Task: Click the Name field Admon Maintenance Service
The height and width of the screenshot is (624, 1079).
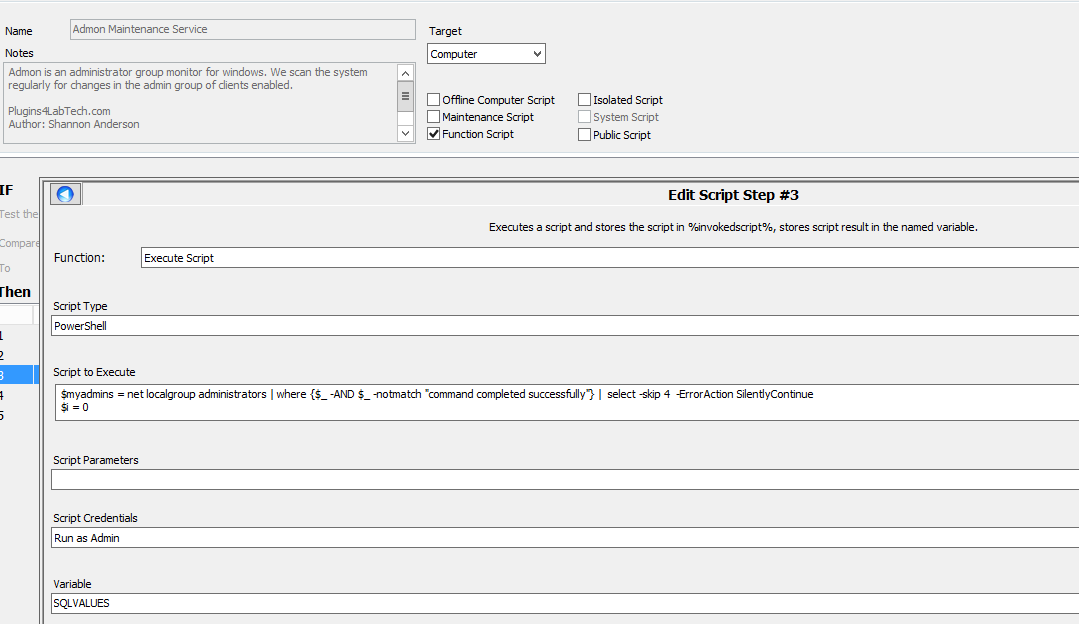Action: pos(243,30)
